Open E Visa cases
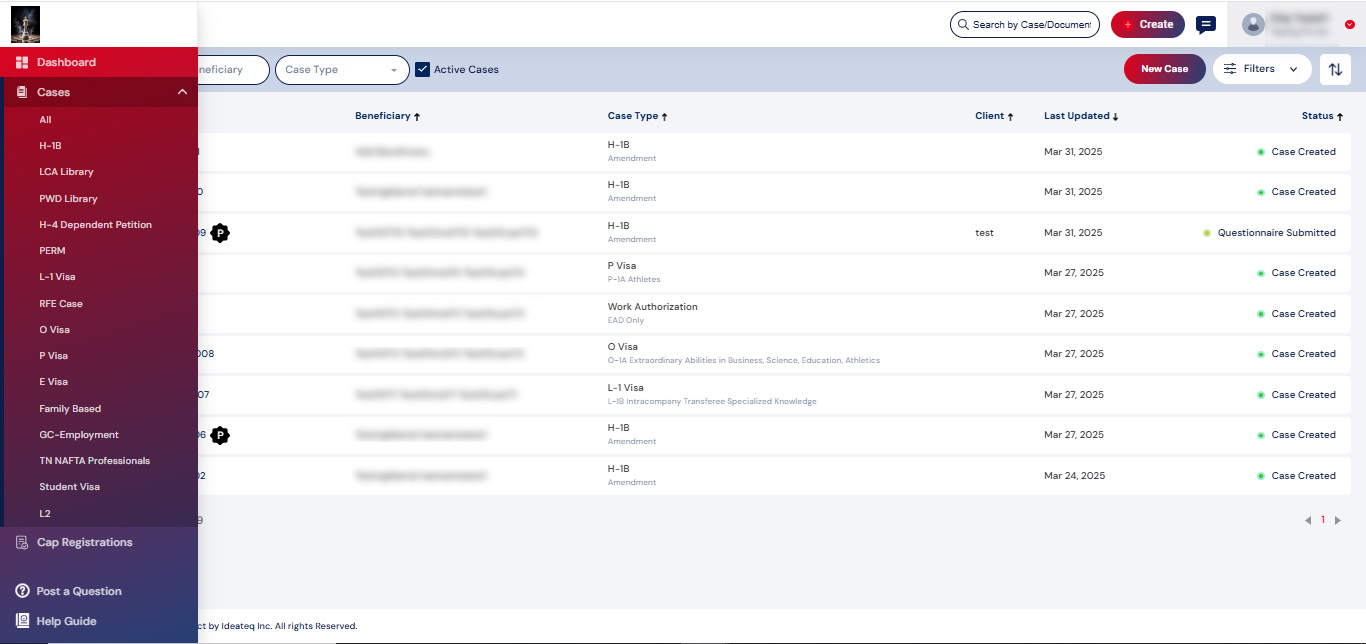Image resolution: width=1366 pixels, height=644 pixels. [x=53, y=382]
